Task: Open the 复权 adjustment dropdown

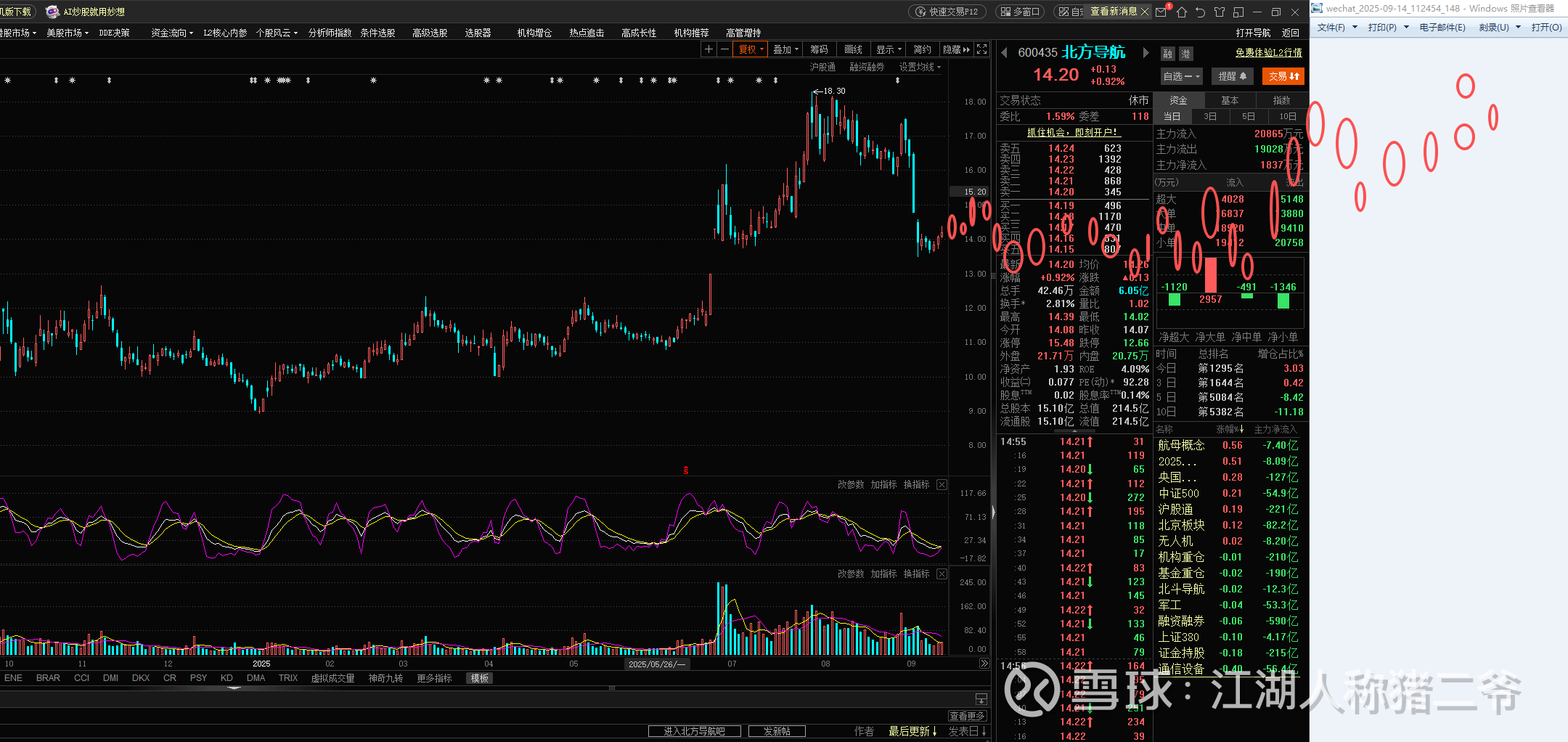Action: pyautogui.click(x=751, y=49)
